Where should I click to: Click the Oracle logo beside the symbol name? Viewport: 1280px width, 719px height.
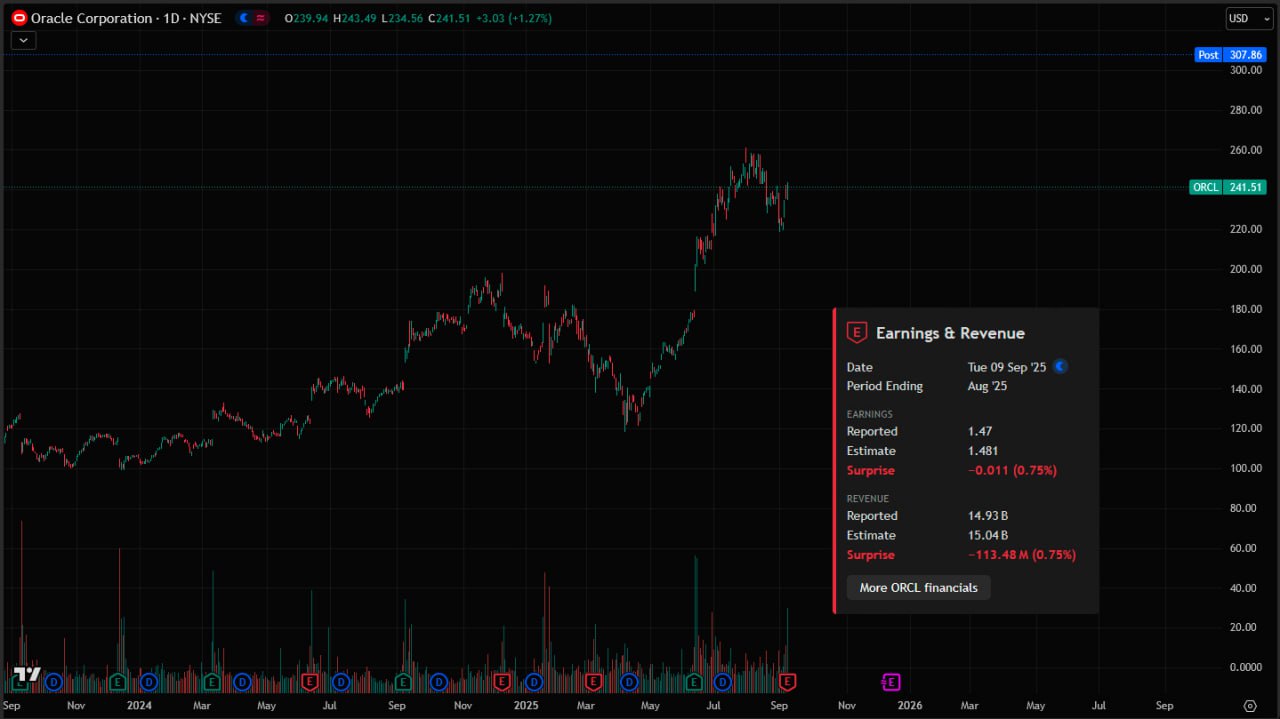pos(18,18)
